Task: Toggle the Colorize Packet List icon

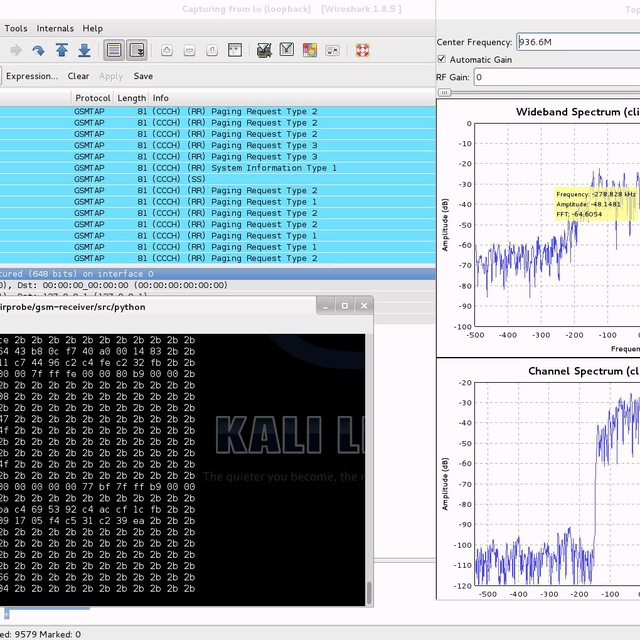Action: click(113, 51)
